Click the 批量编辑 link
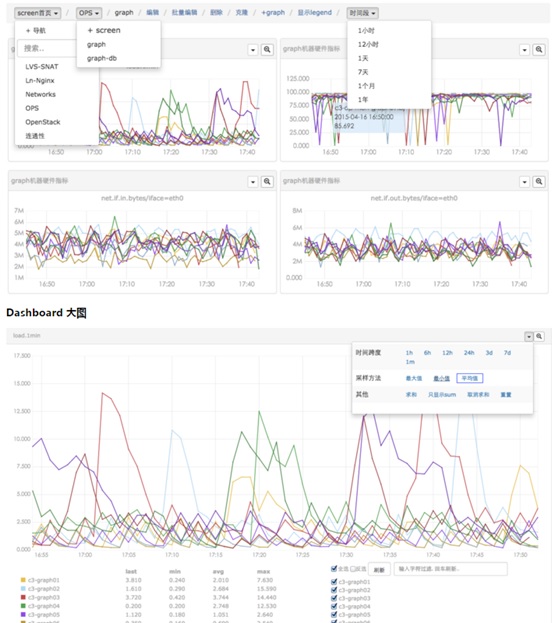This screenshot has height=623, width=554. click(184, 13)
